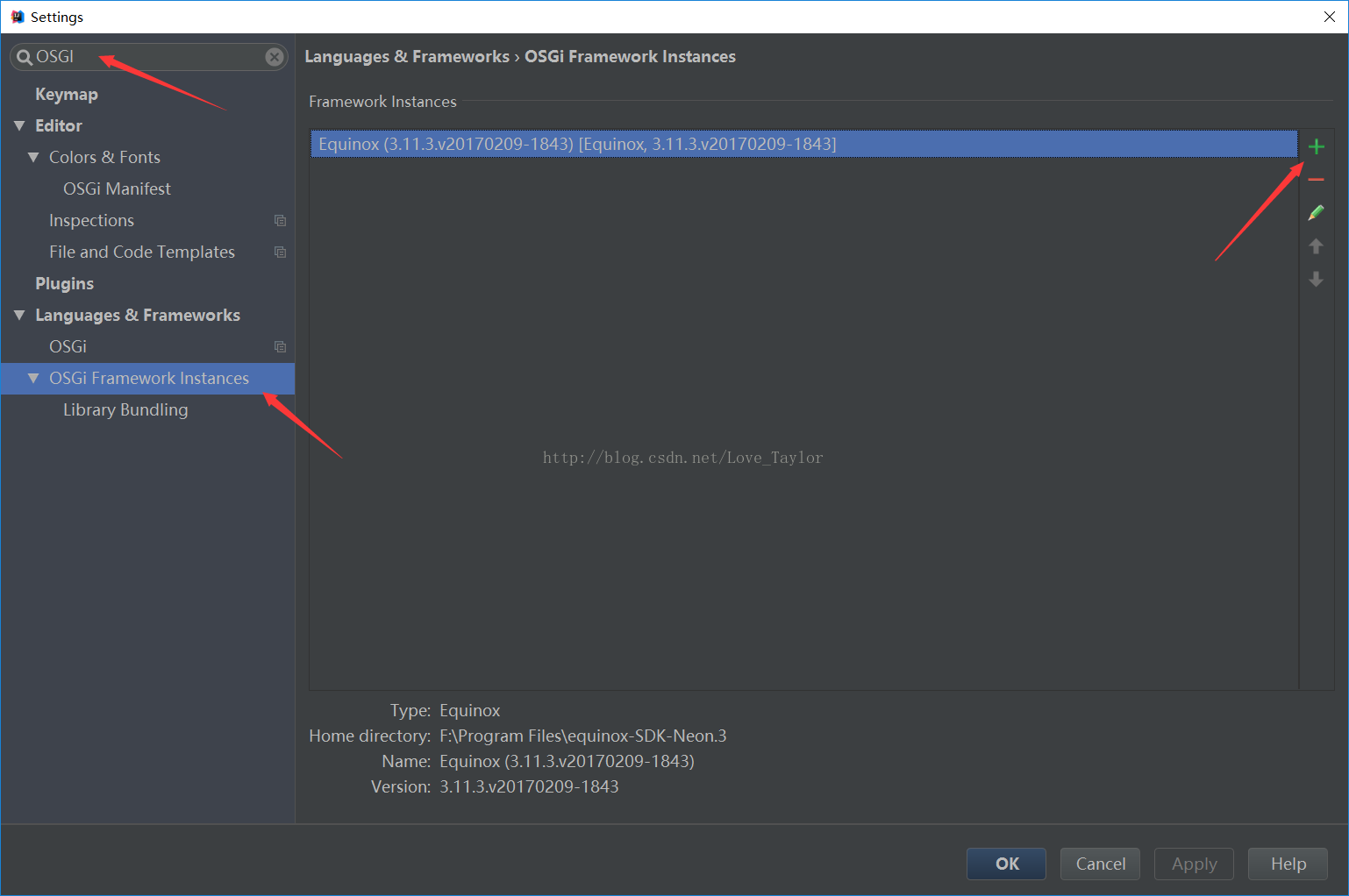1349x896 pixels.
Task: Close the Settings window
Action: tap(1329, 17)
